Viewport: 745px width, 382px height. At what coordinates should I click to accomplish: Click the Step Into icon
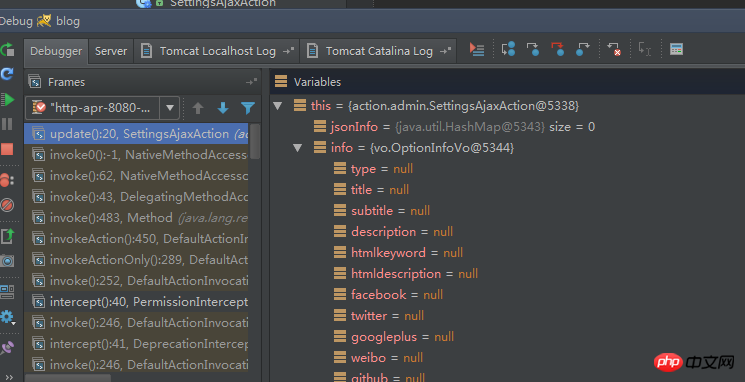[533, 48]
